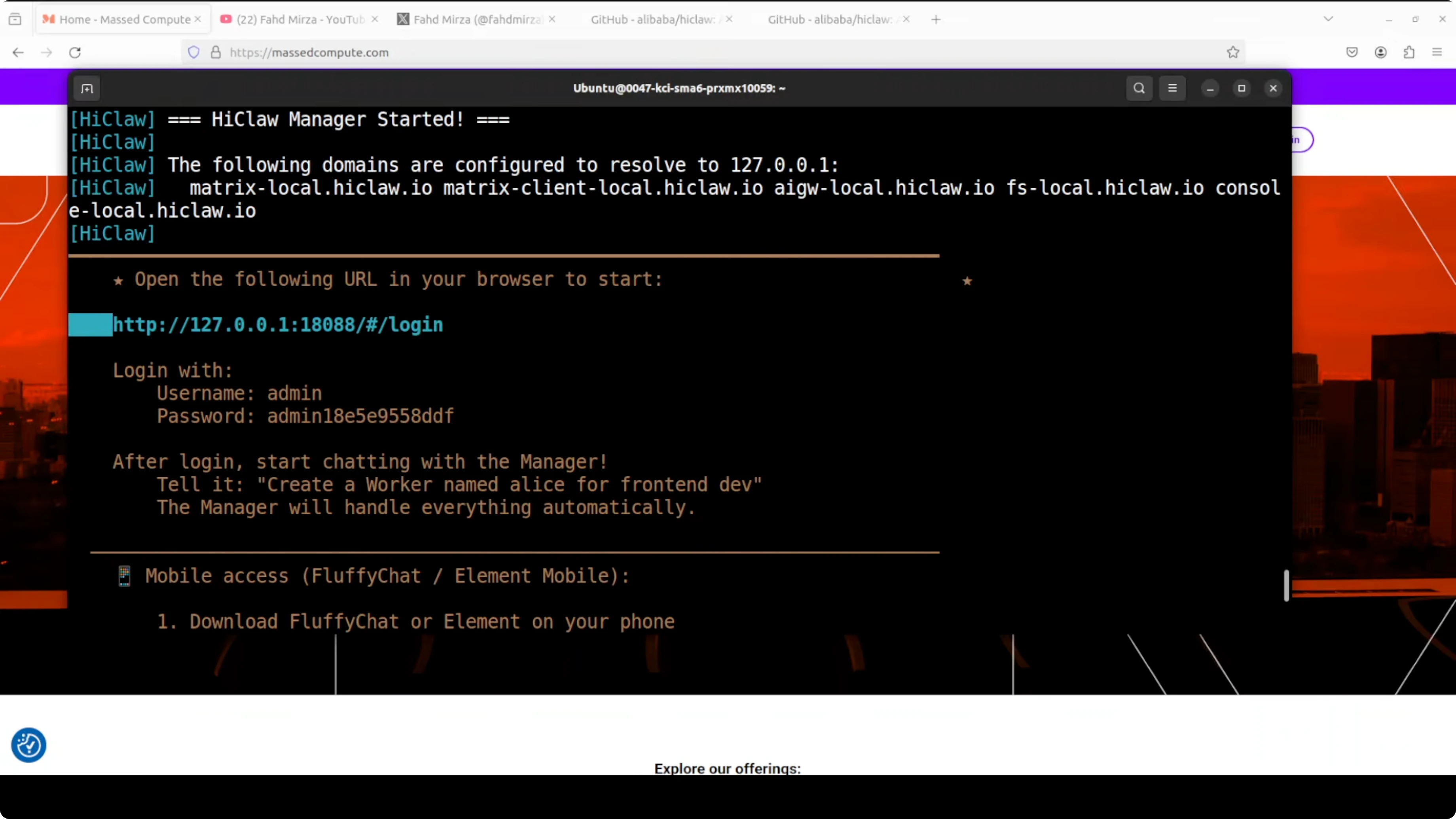The height and width of the screenshot is (819, 1456).
Task: Open the tracking protection shield panel
Action: (x=193, y=52)
